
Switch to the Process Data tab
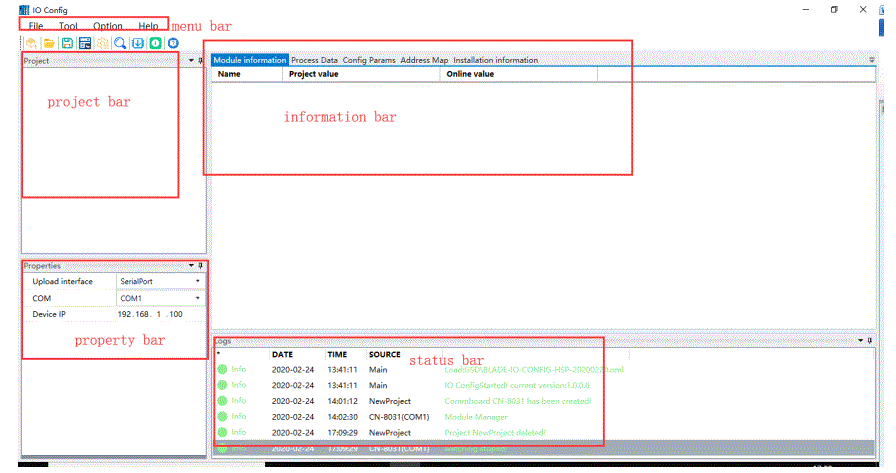tap(314, 60)
